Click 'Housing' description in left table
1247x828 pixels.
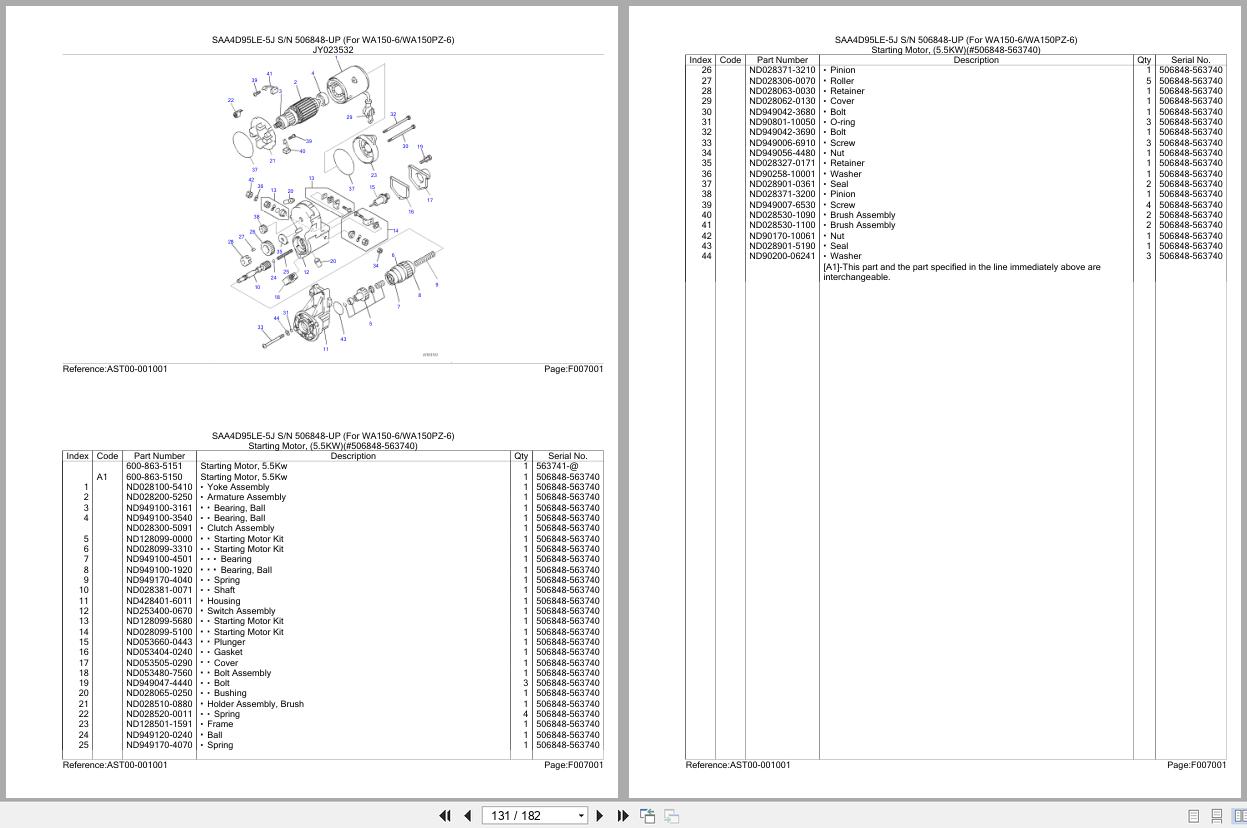(x=223, y=601)
